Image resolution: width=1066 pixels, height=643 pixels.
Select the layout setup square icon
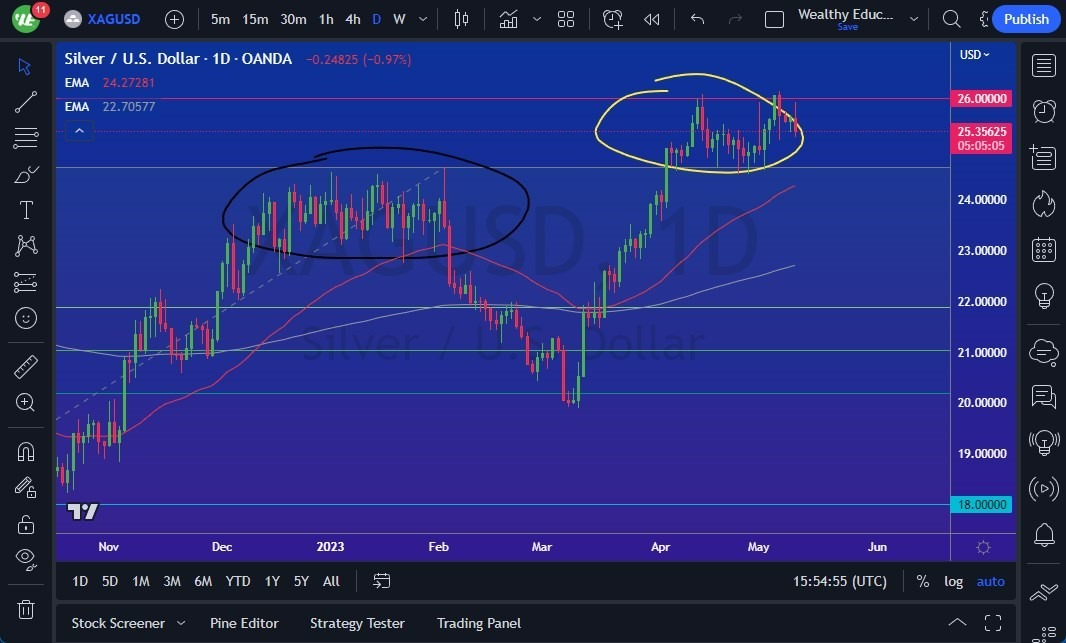tap(774, 19)
